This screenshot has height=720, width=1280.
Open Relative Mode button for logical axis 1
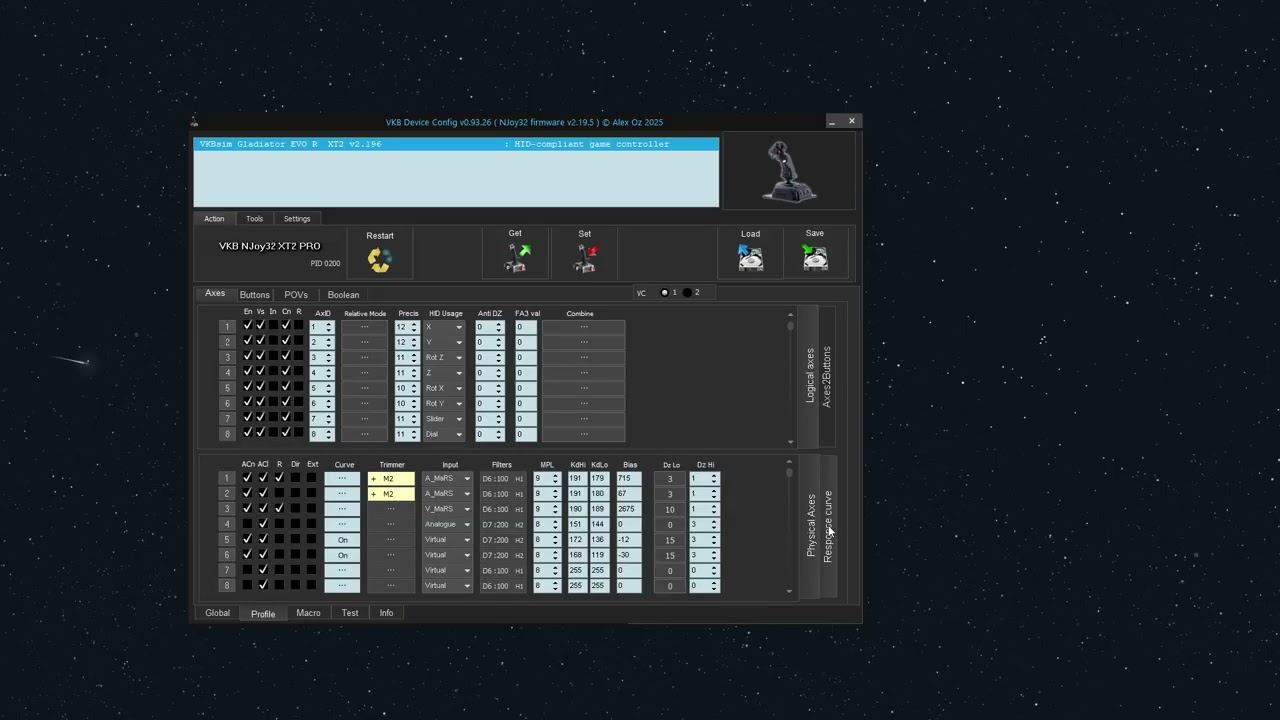[364, 327]
